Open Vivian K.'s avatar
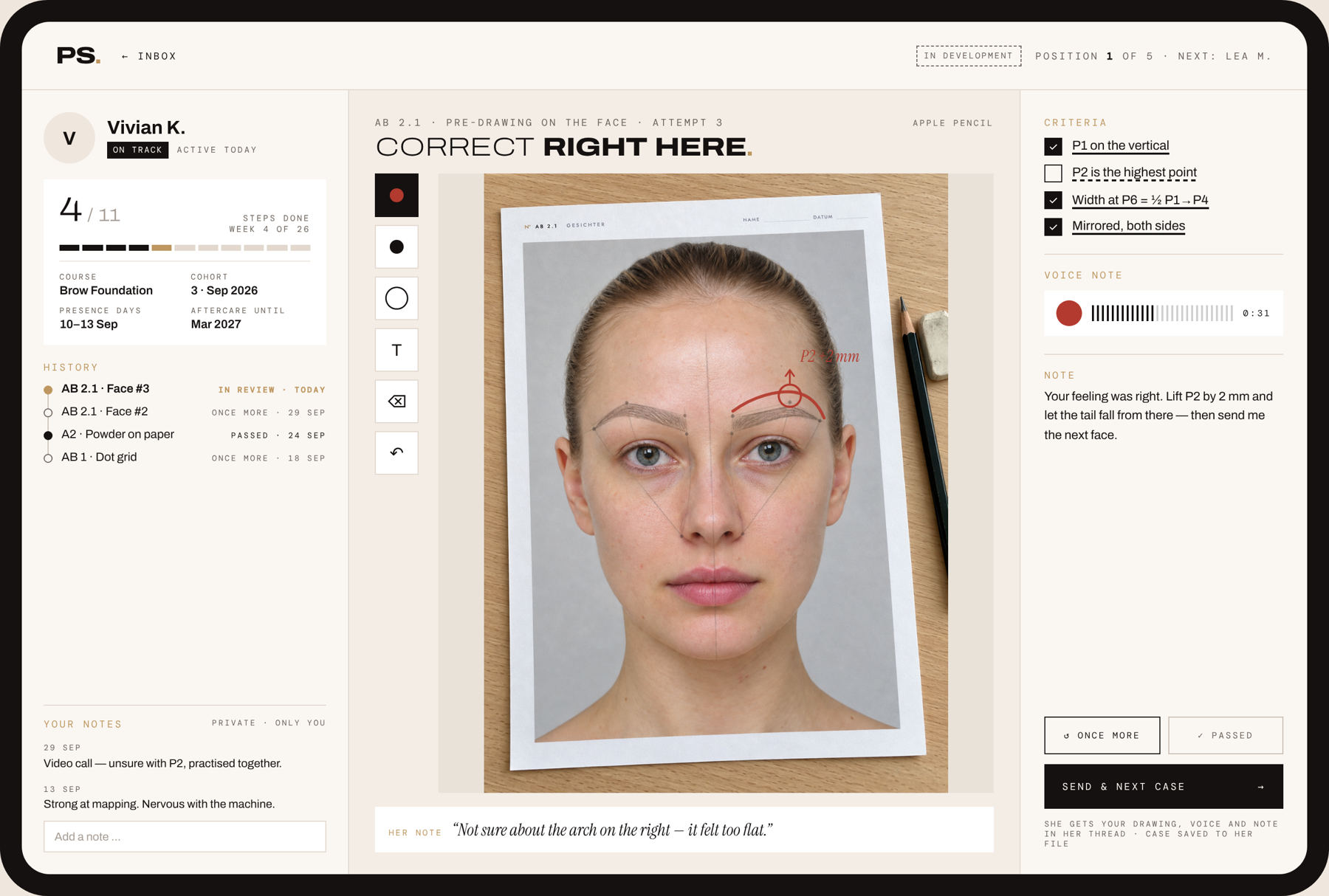Screen dimensions: 1329x896 [x=69, y=137]
